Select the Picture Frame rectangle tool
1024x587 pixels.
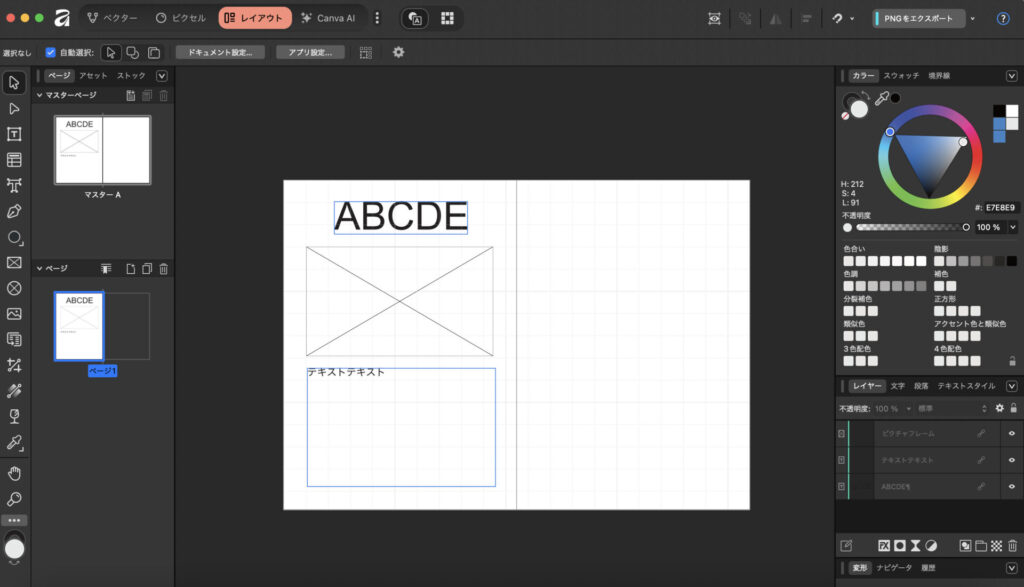click(14, 263)
